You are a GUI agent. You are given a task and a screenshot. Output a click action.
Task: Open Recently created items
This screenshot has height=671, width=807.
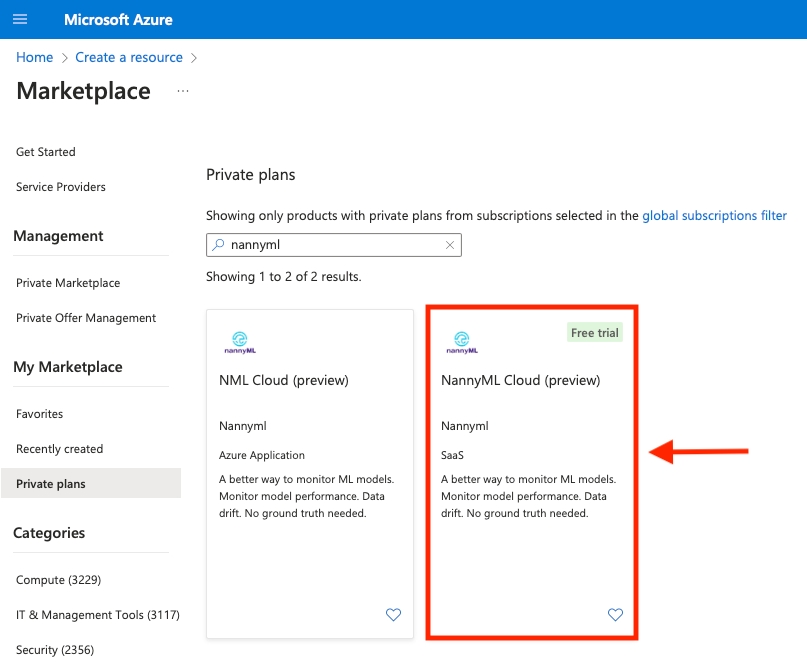(60, 449)
